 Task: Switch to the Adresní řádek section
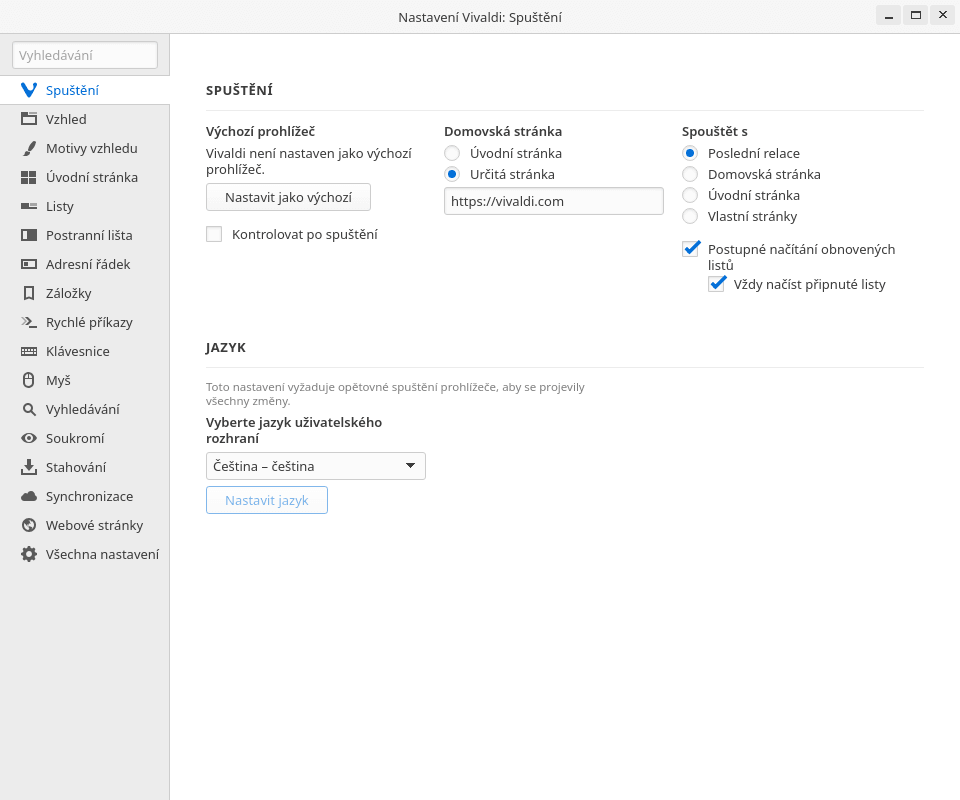tap(87, 264)
